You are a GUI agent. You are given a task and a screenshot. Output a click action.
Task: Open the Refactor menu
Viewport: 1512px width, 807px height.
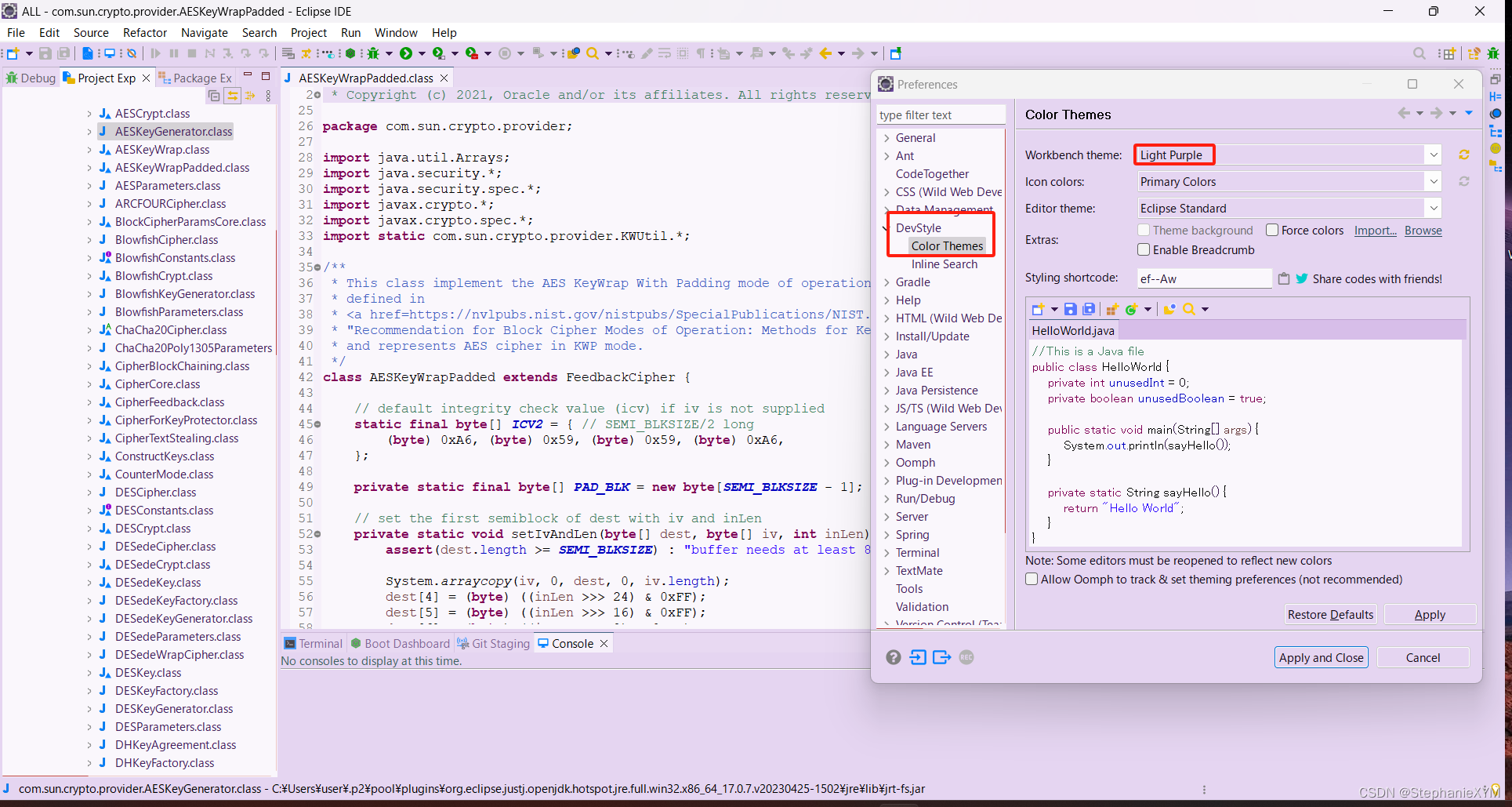point(145,33)
